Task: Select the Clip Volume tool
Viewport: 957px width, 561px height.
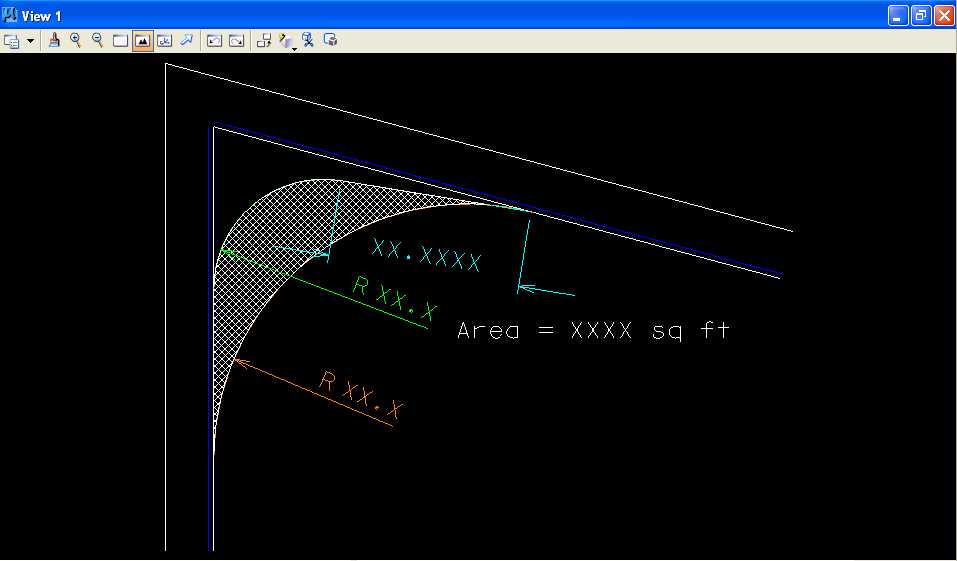Action: [x=309, y=41]
